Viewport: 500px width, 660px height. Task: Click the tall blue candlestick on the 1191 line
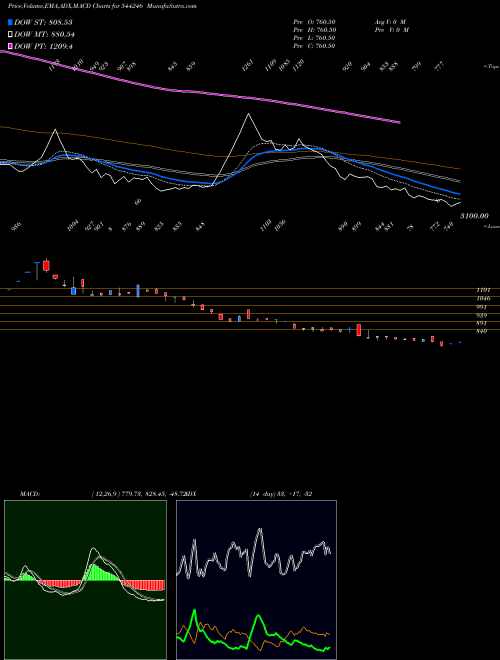point(138,291)
